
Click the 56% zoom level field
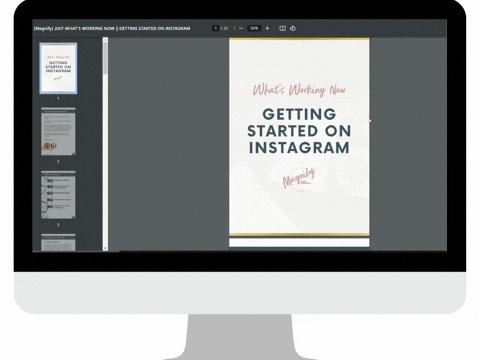[254, 28]
